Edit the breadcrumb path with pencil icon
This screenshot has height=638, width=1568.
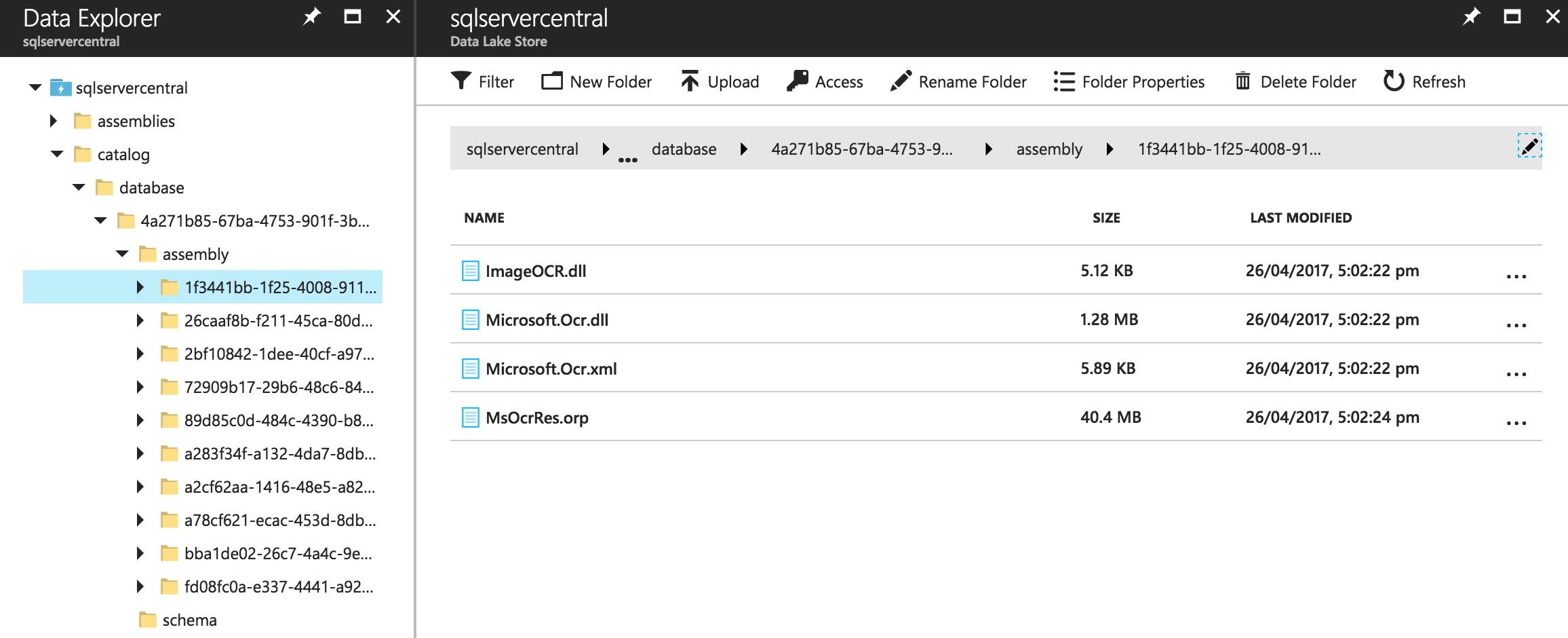click(x=1529, y=146)
